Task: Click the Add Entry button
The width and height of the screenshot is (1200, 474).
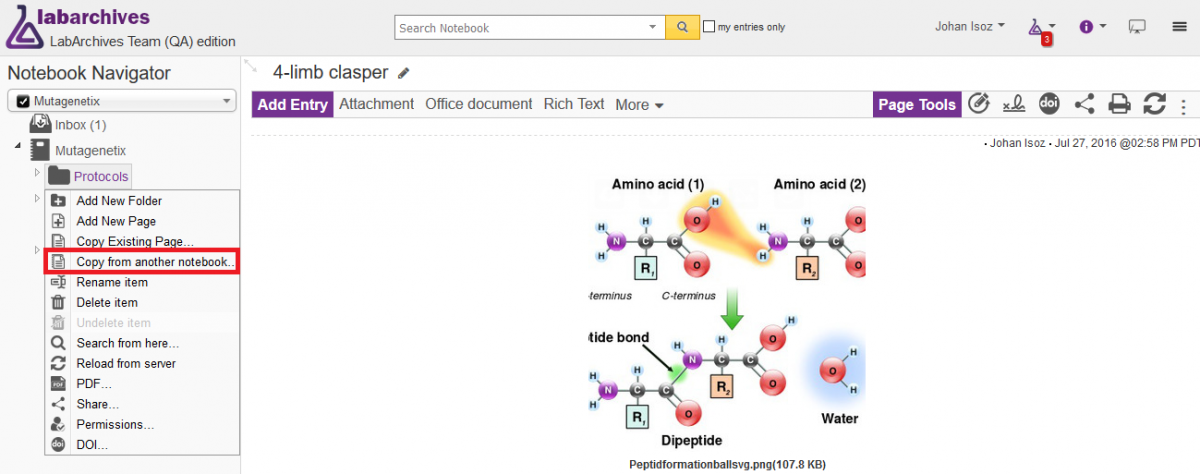Action: (x=293, y=104)
